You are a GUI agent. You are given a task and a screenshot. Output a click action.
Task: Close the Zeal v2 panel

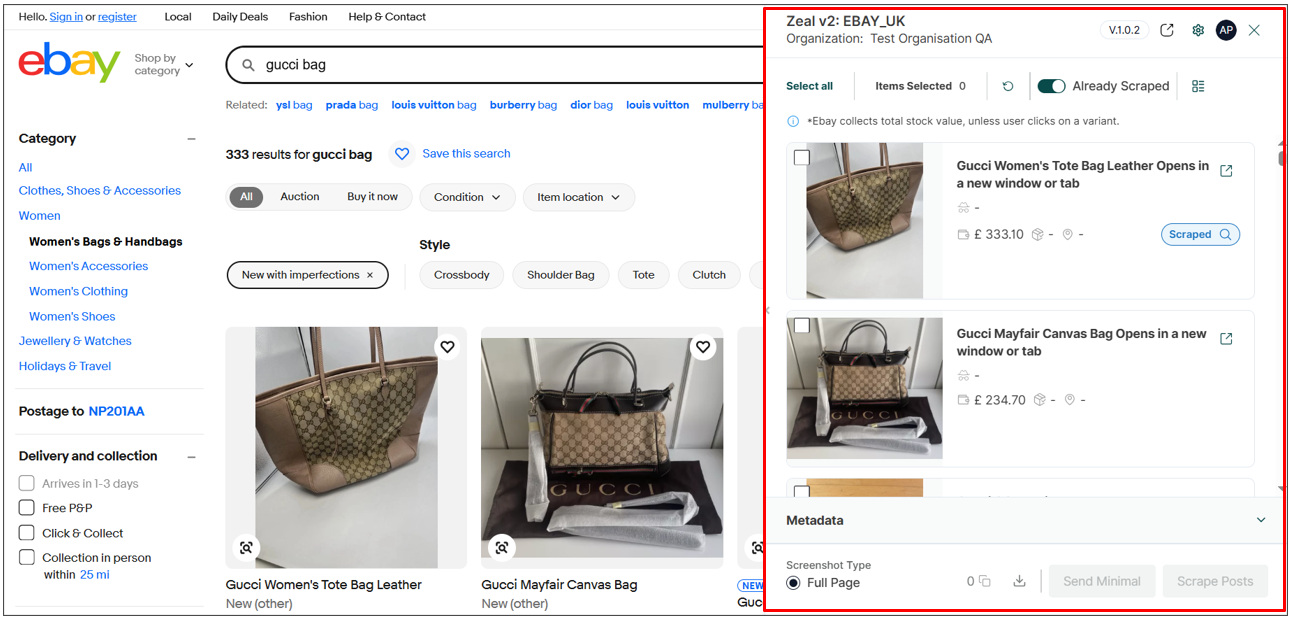(1254, 30)
